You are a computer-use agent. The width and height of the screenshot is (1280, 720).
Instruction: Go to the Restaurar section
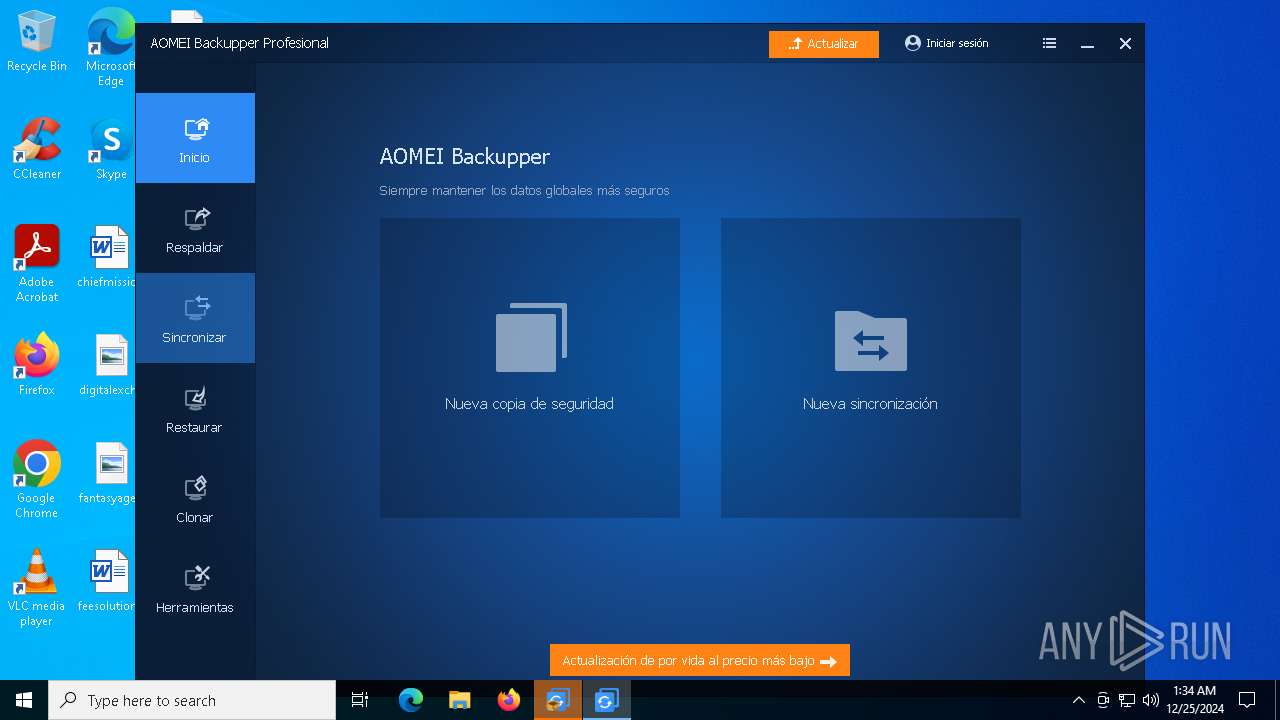click(x=195, y=408)
